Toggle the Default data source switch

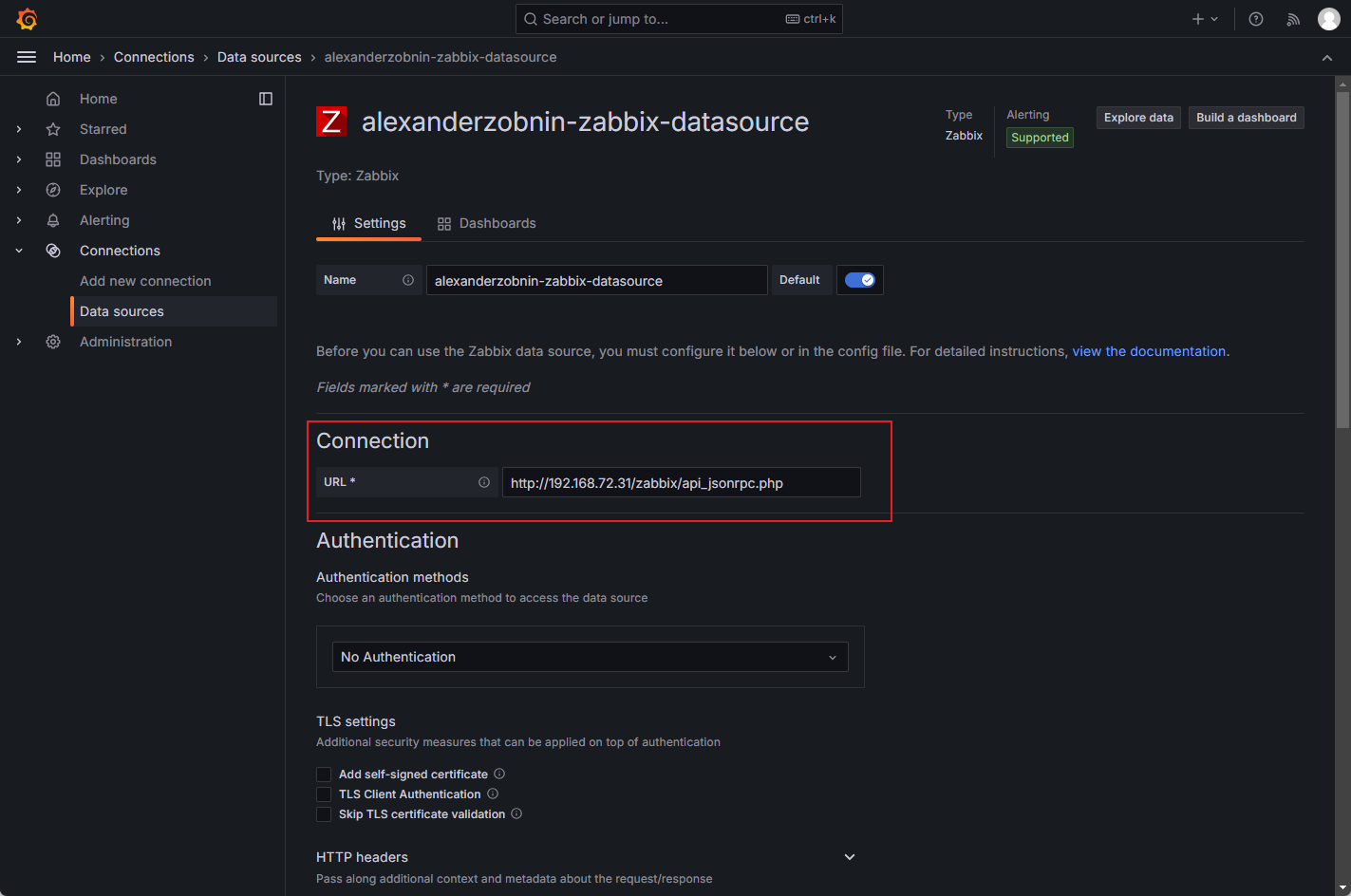coord(860,280)
